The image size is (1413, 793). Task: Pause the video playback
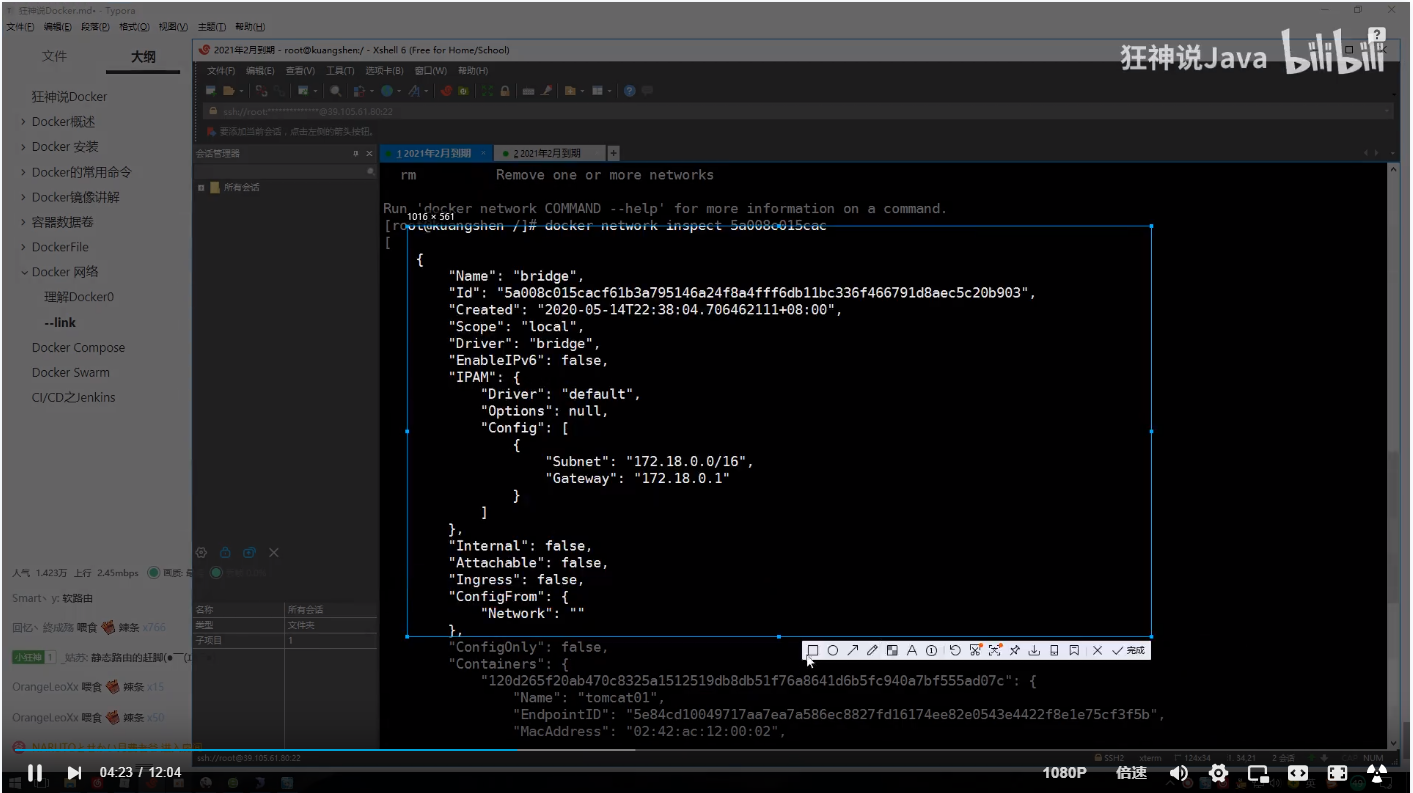point(35,772)
